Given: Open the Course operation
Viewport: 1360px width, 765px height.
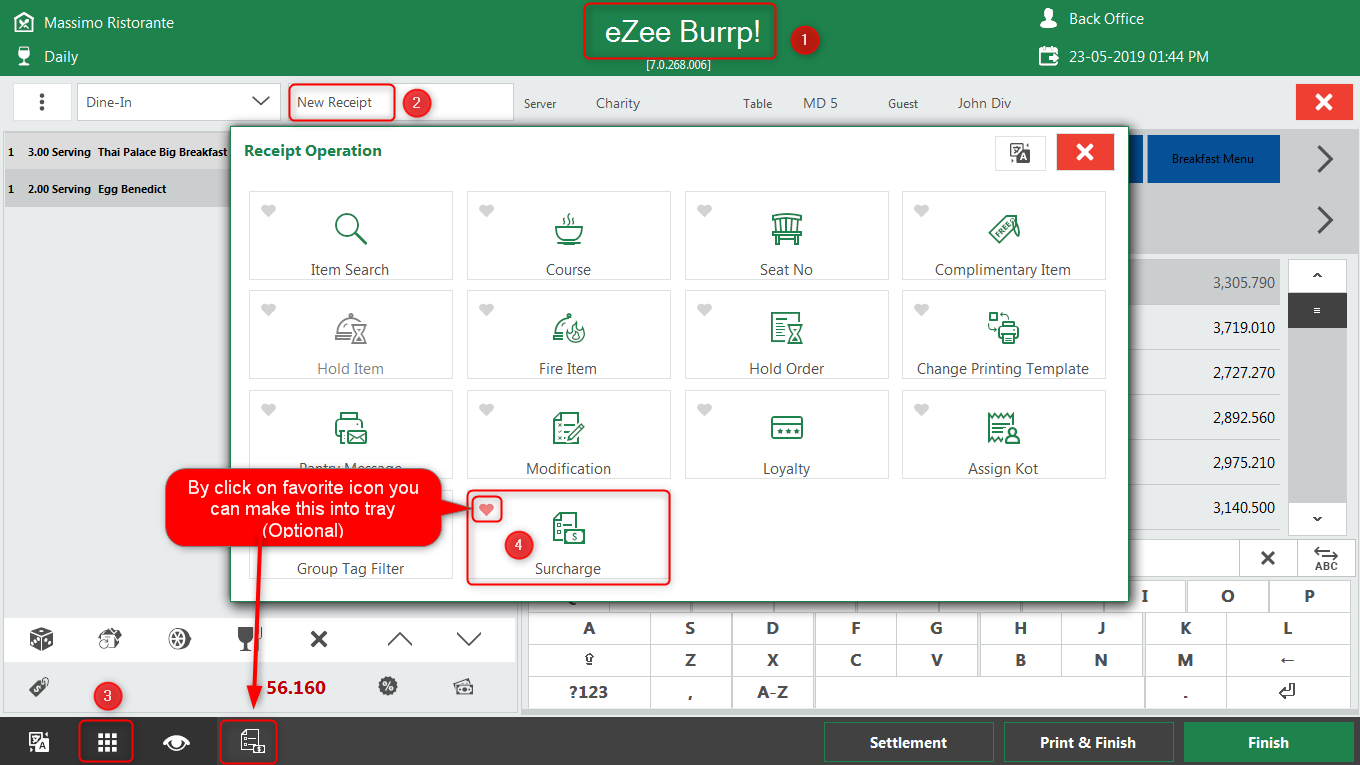Looking at the screenshot, I should (568, 236).
